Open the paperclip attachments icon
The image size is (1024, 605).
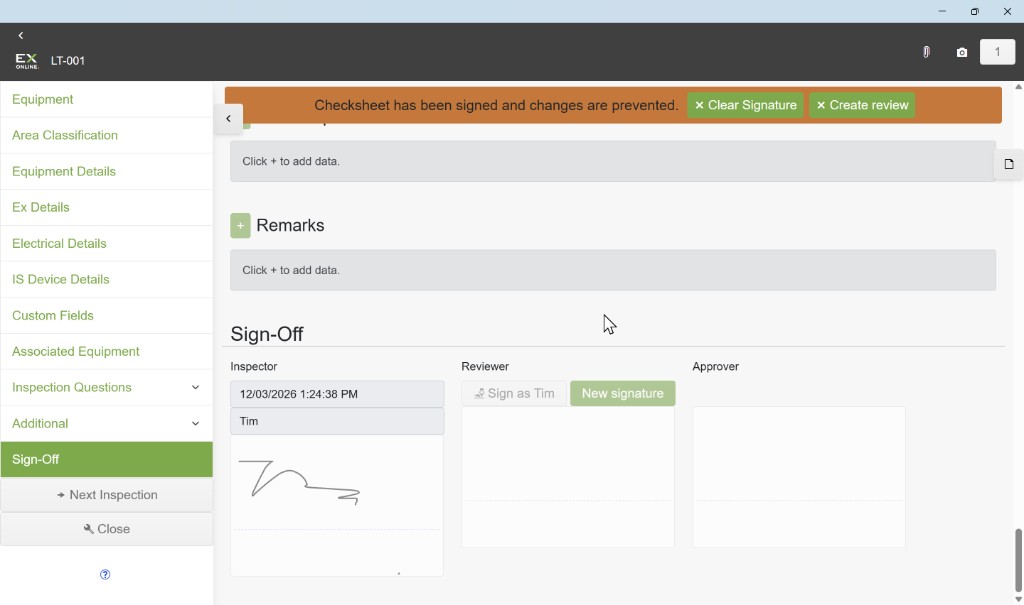tap(926, 52)
